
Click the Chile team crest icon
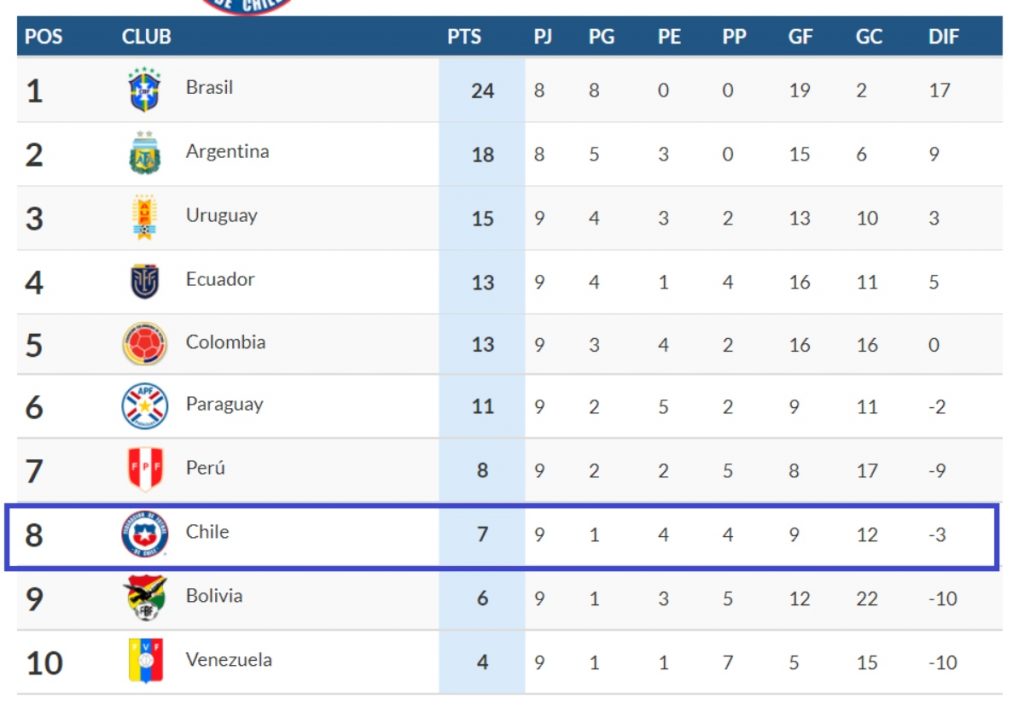pos(144,534)
